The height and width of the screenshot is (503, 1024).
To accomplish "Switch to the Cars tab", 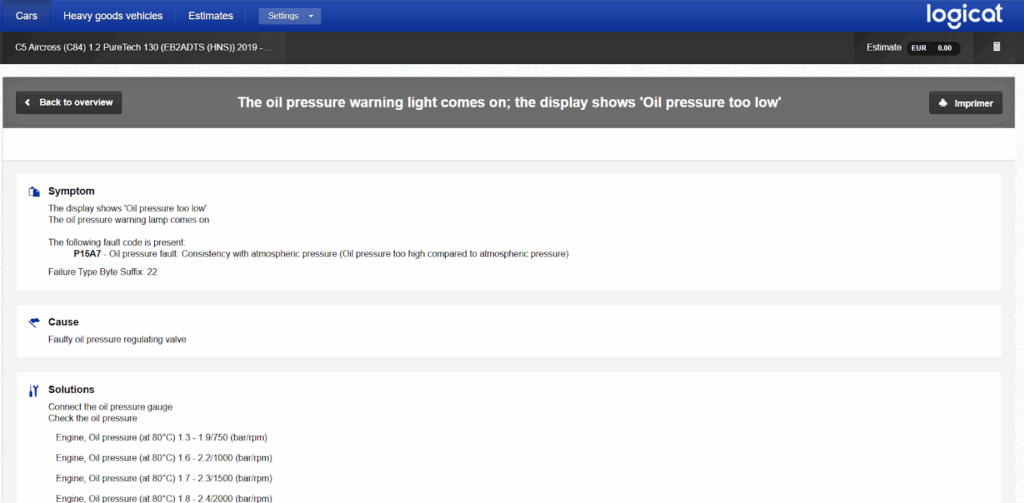I will 26,16.
